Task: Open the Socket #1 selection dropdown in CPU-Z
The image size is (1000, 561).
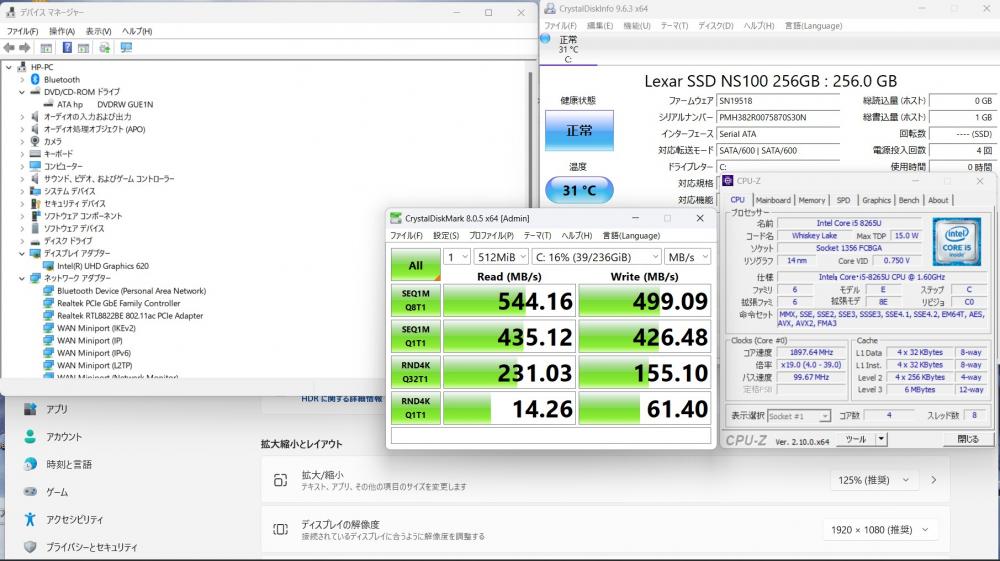Action: [x=798, y=416]
